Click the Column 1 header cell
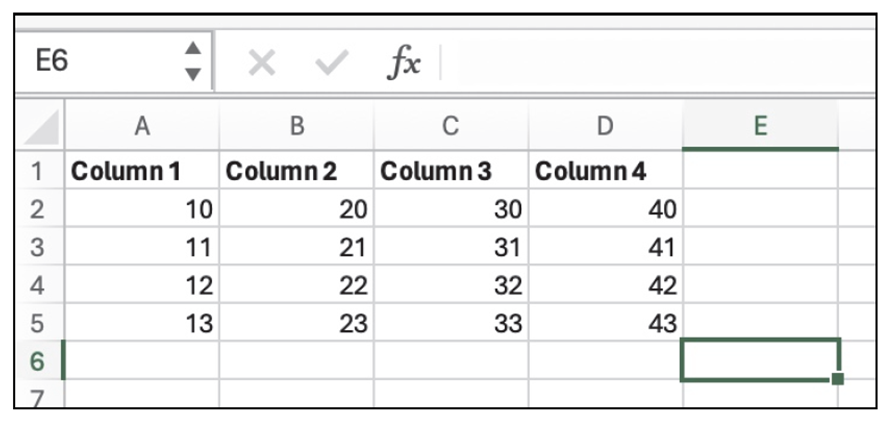 point(142,171)
